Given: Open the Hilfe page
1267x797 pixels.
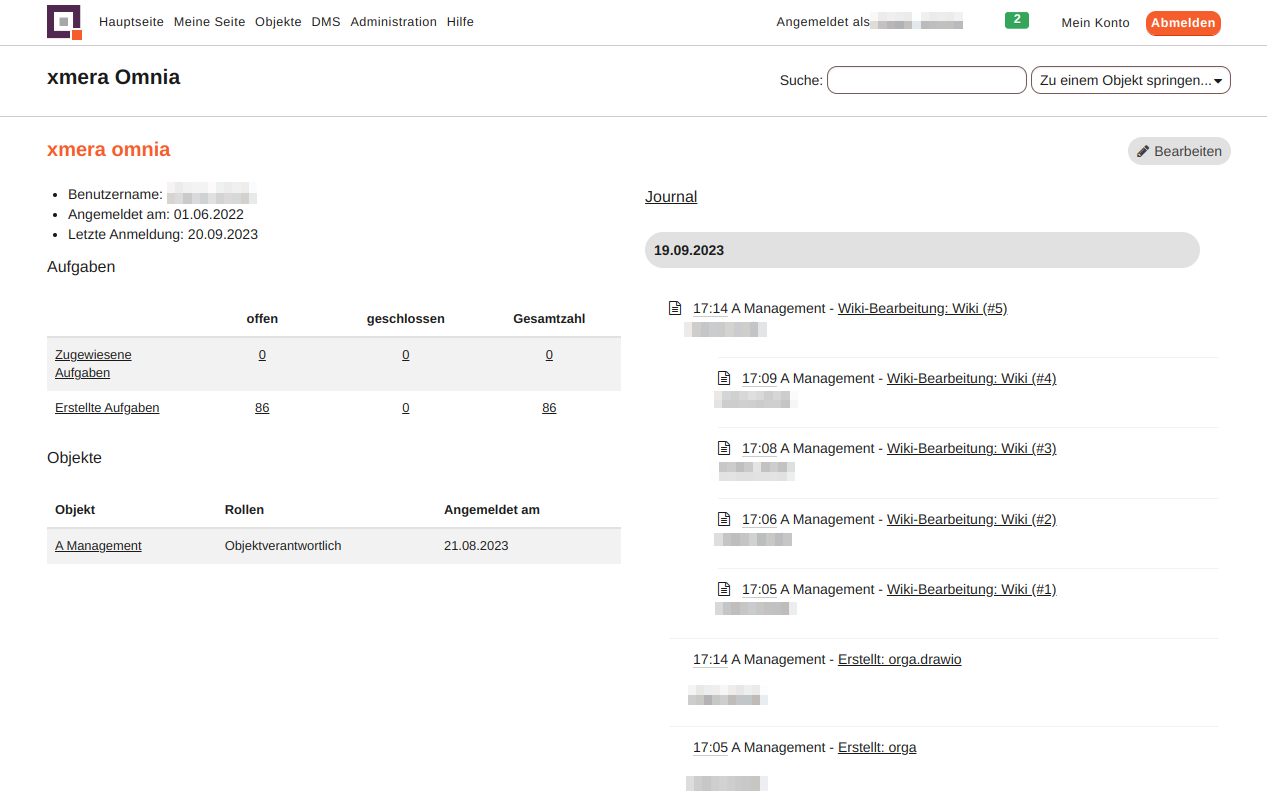Looking at the screenshot, I should [460, 21].
